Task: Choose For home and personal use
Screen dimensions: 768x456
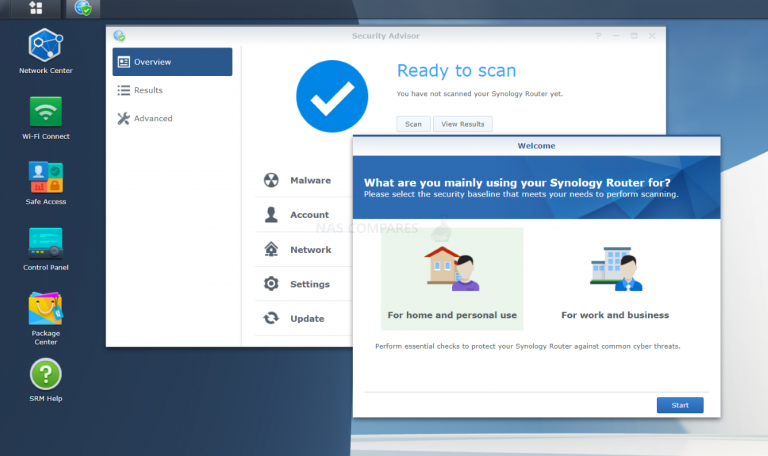Action: pos(452,278)
